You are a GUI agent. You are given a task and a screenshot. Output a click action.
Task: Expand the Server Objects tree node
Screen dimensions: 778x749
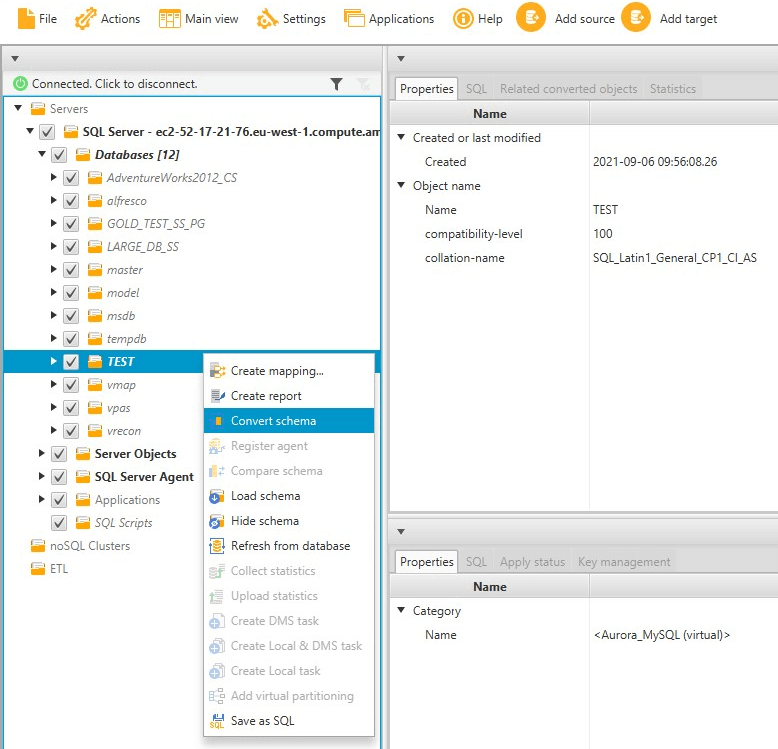[x=42, y=454]
